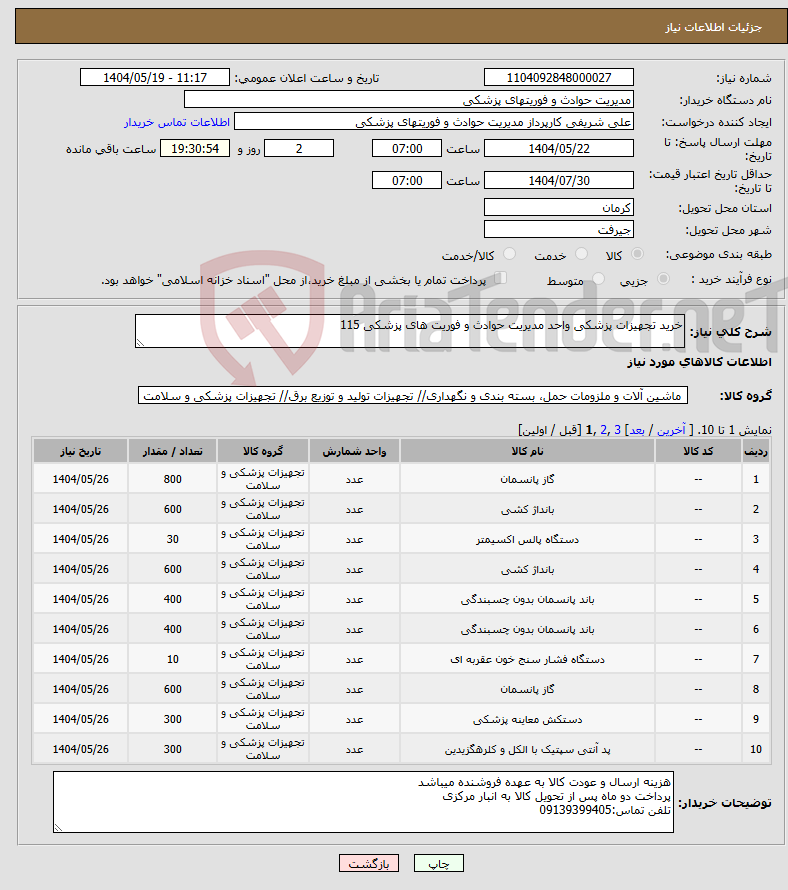Select row 6 item باند پانسمان بدون چسبندگی
Screen dimensions: 788x890
coord(527,629)
